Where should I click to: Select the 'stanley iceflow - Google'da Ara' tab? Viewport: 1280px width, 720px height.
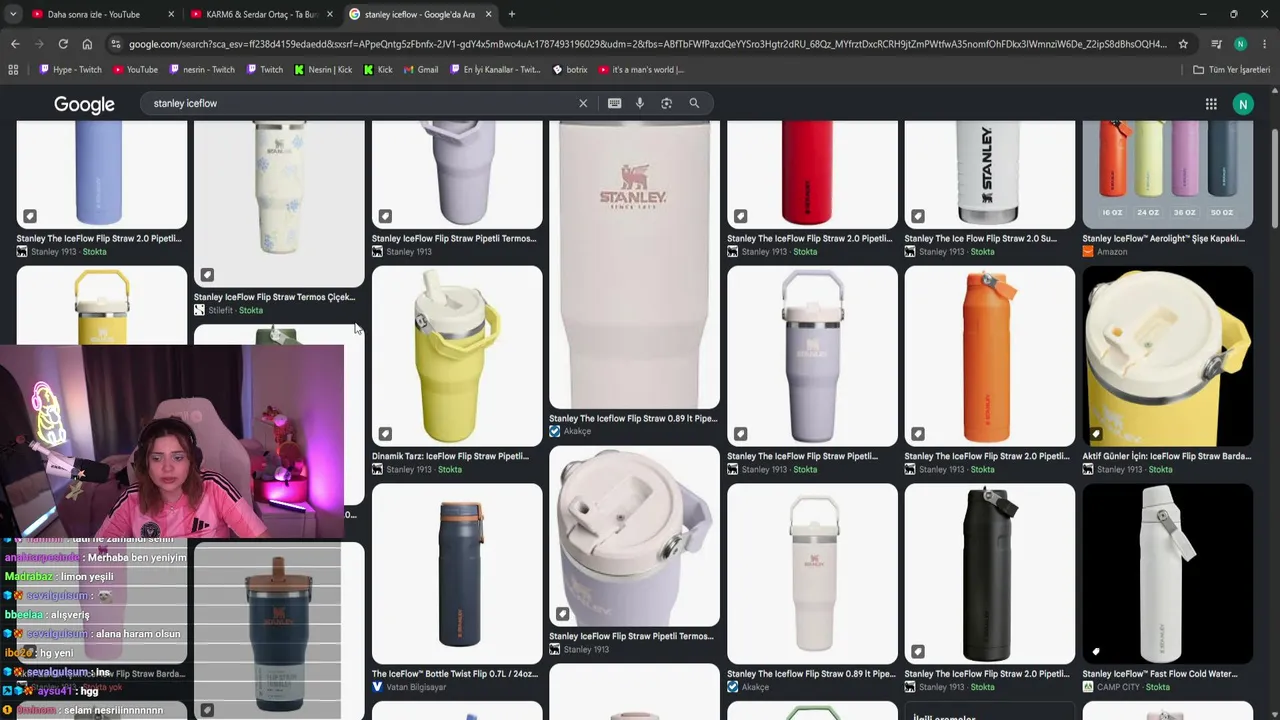[x=421, y=14]
